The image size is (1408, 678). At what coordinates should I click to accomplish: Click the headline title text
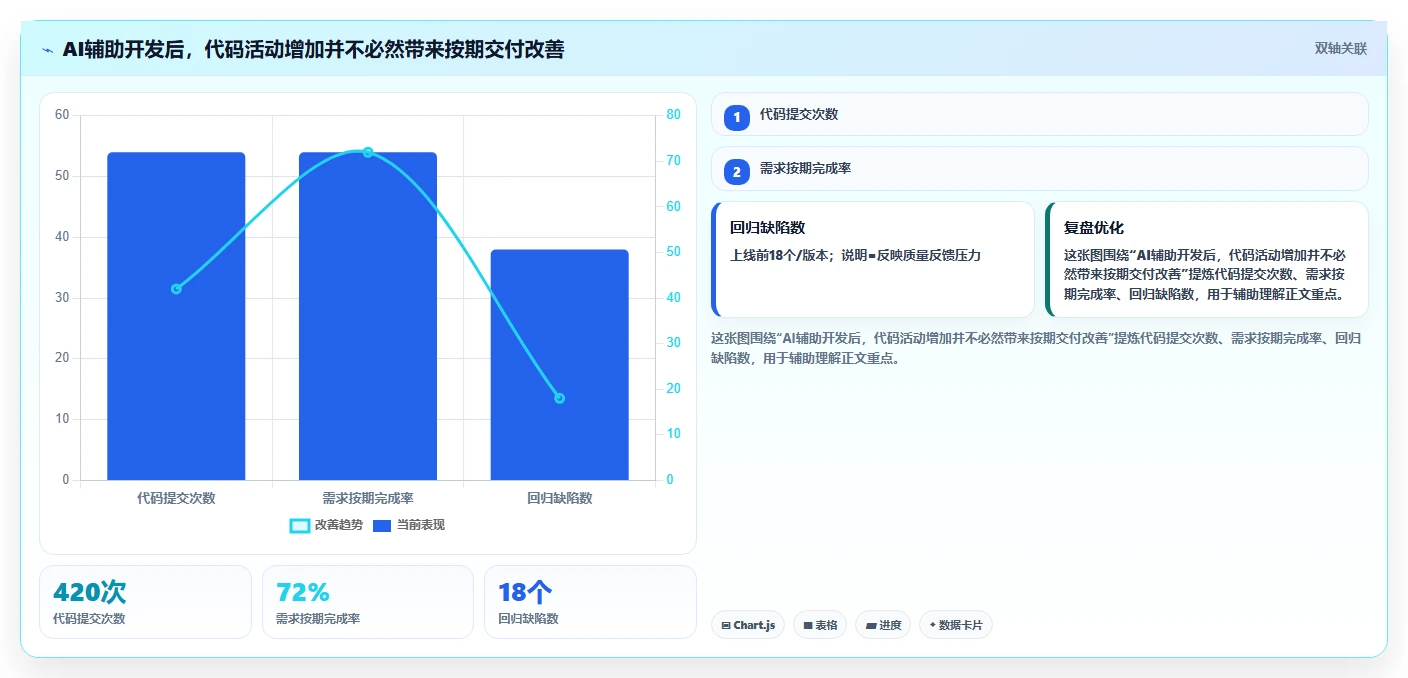[x=313, y=49]
